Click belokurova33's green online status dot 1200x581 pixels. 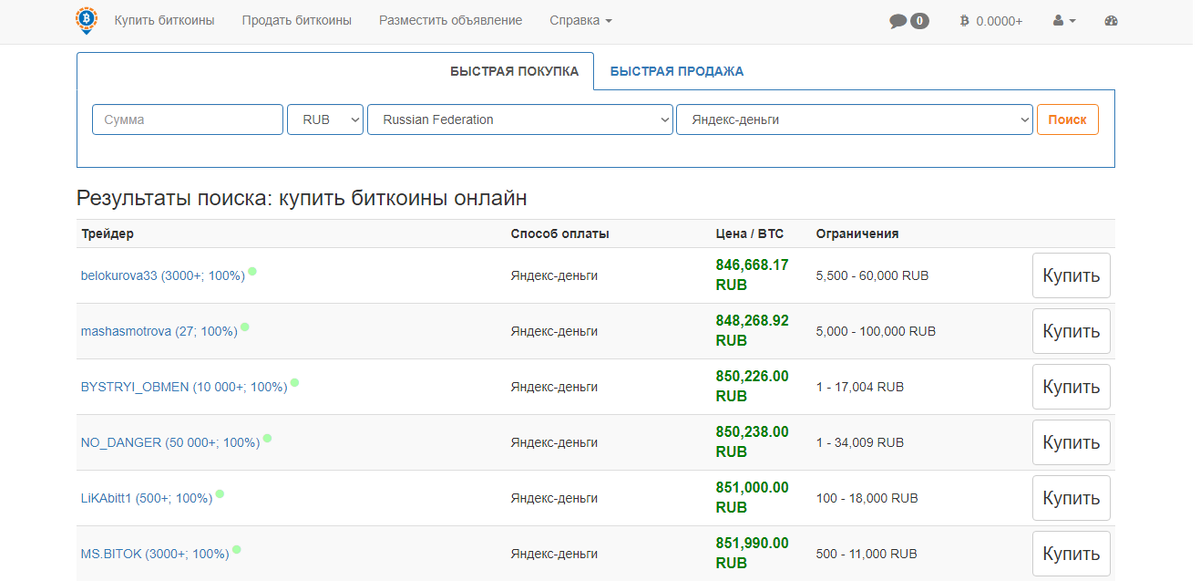[254, 270]
